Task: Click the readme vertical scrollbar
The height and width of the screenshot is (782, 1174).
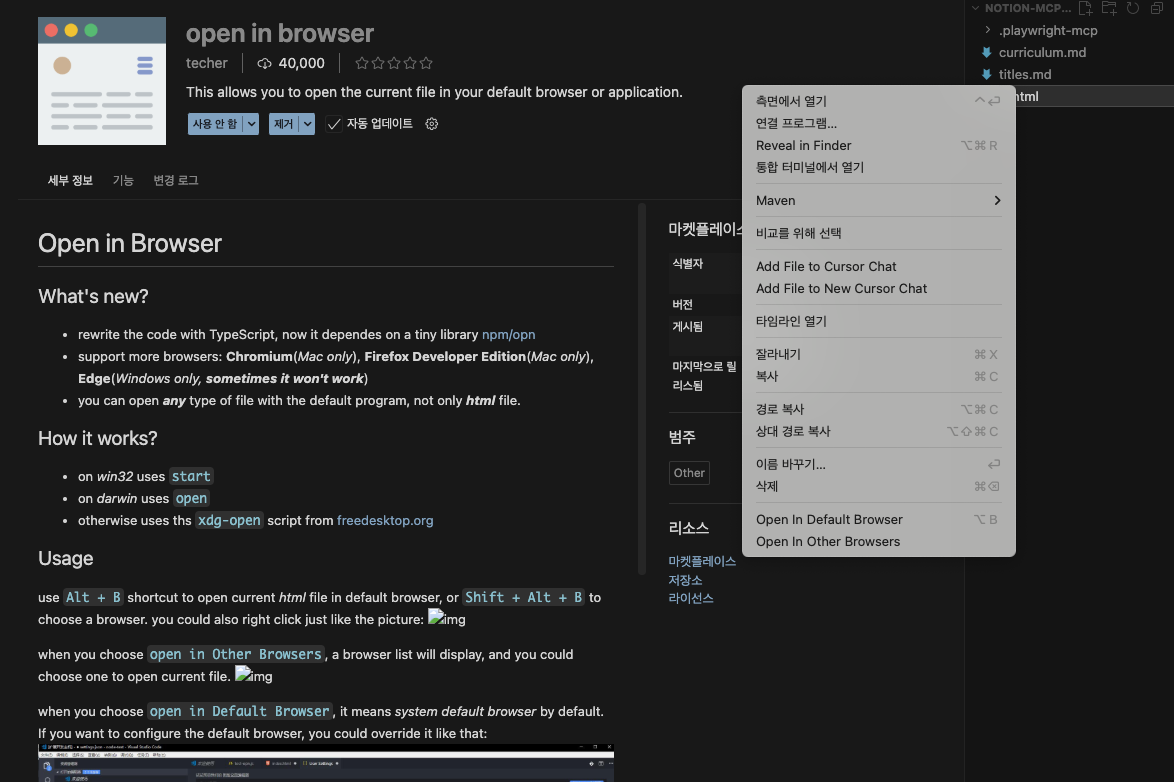Action: 642,389
